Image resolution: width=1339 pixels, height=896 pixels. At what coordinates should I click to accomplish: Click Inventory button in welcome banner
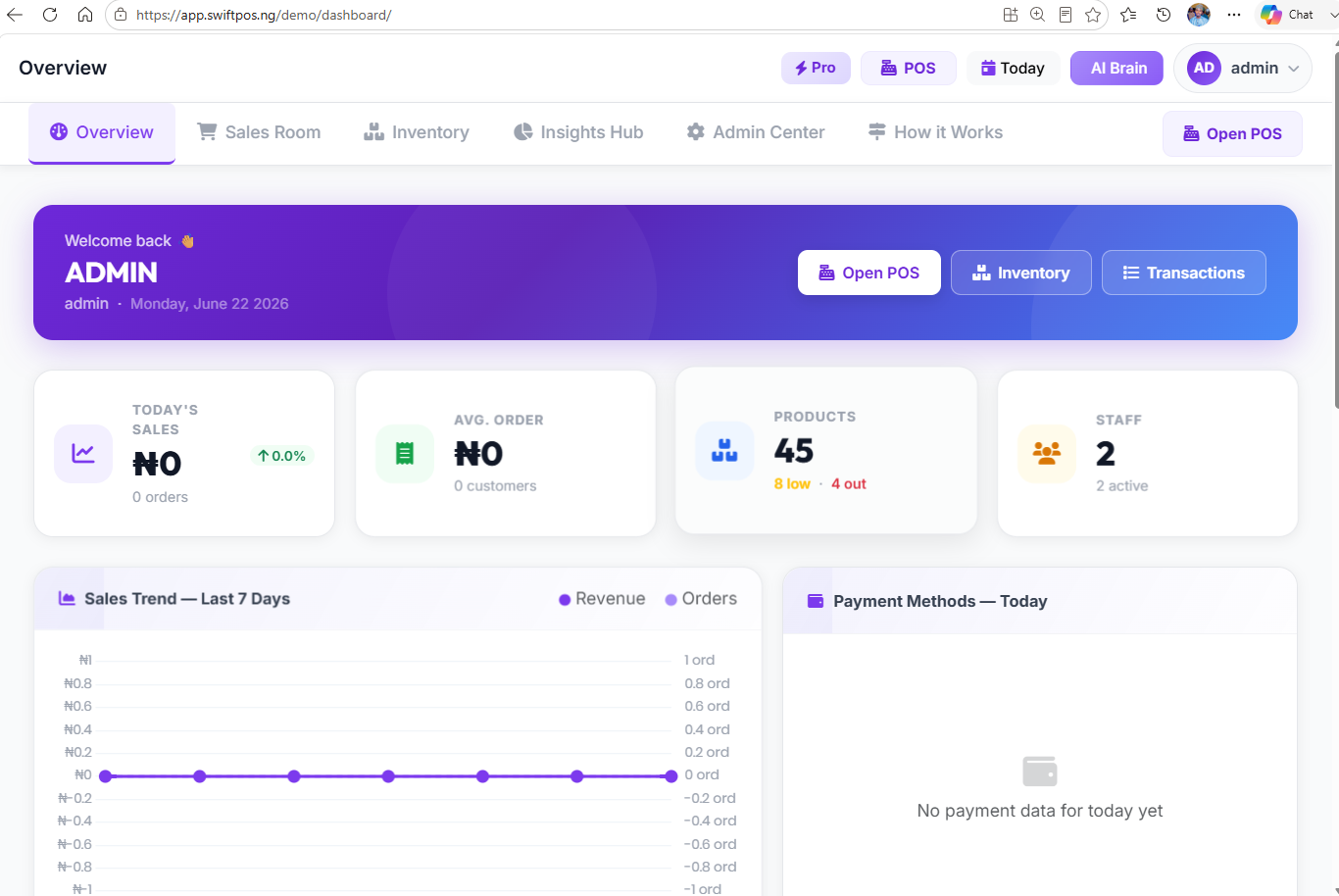point(1020,273)
